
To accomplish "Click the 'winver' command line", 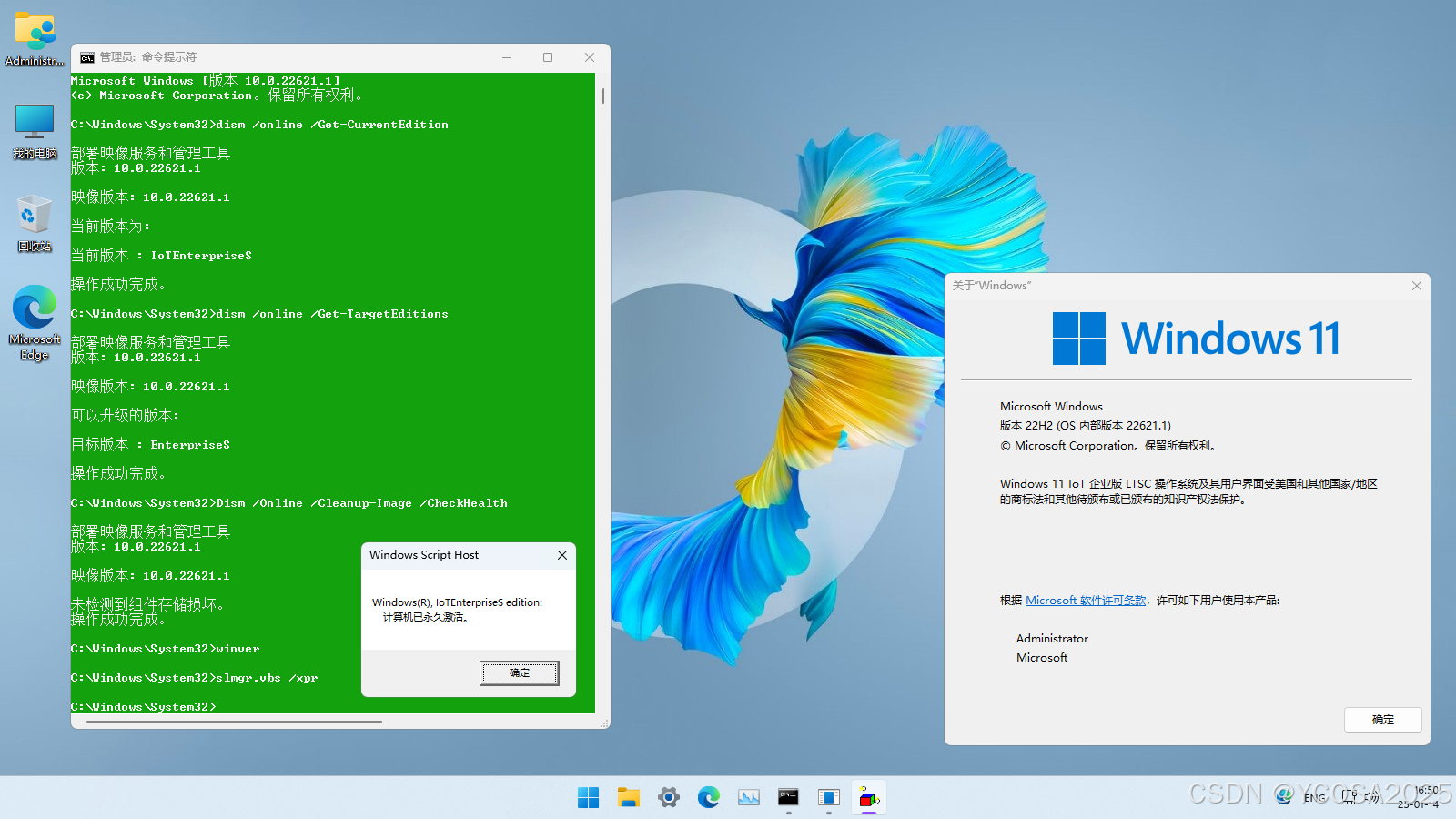I will coord(165,649).
